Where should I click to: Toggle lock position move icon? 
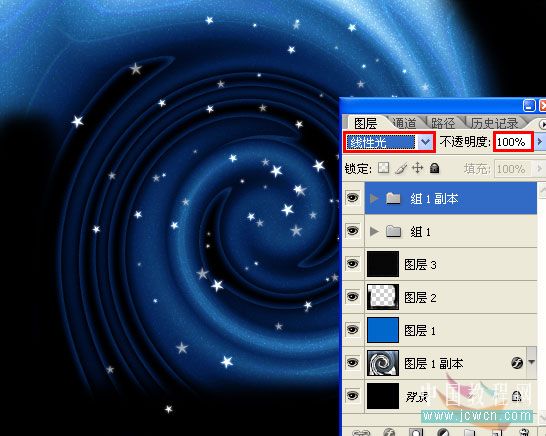[x=417, y=168]
